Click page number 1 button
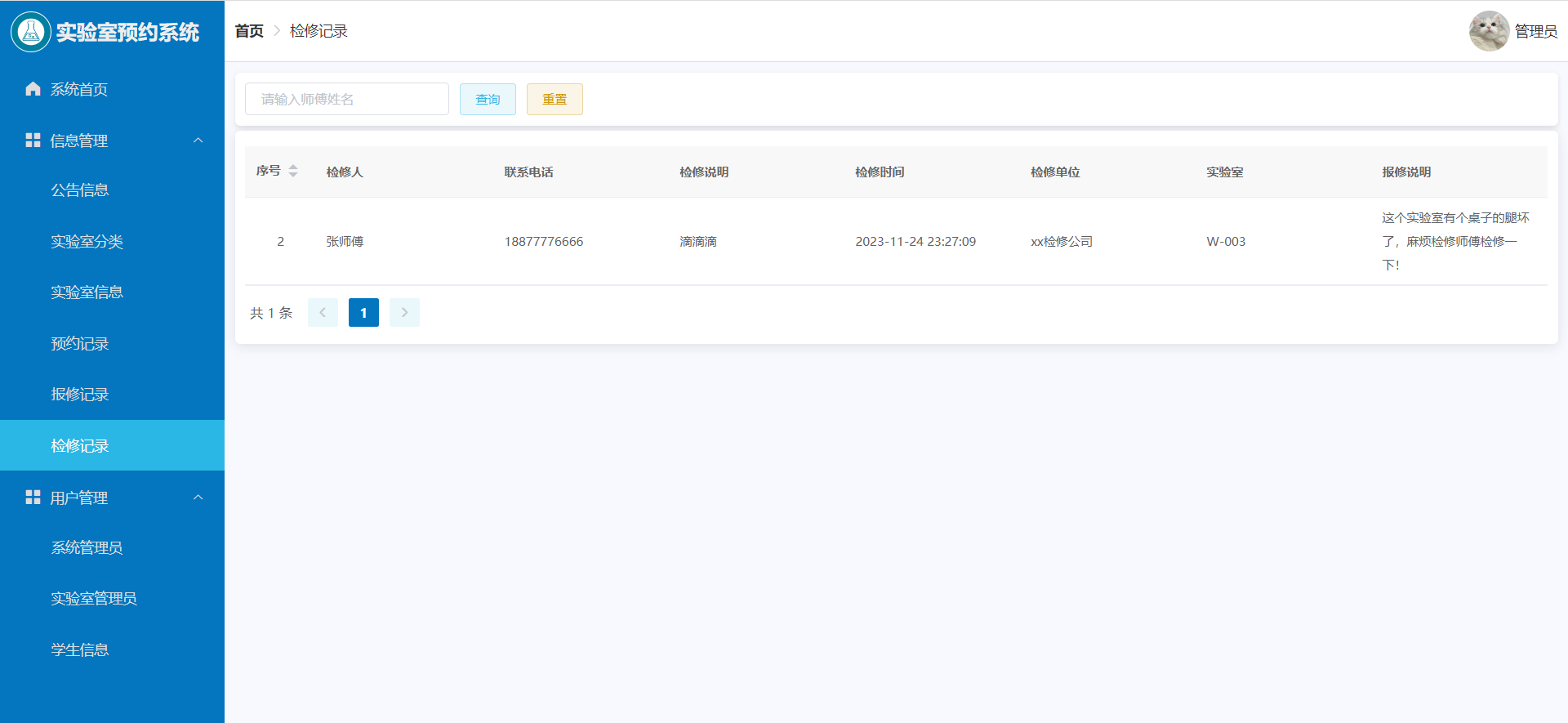Viewport: 1568px width, 723px height. pyautogui.click(x=363, y=313)
